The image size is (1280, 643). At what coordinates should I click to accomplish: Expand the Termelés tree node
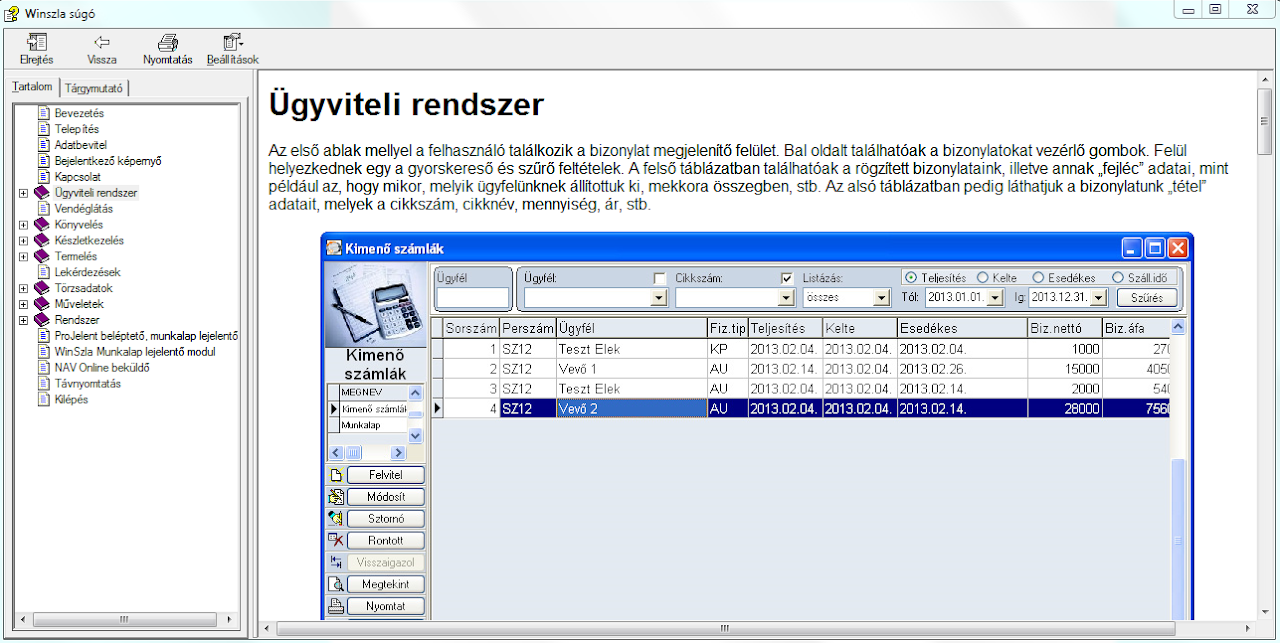(24, 257)
